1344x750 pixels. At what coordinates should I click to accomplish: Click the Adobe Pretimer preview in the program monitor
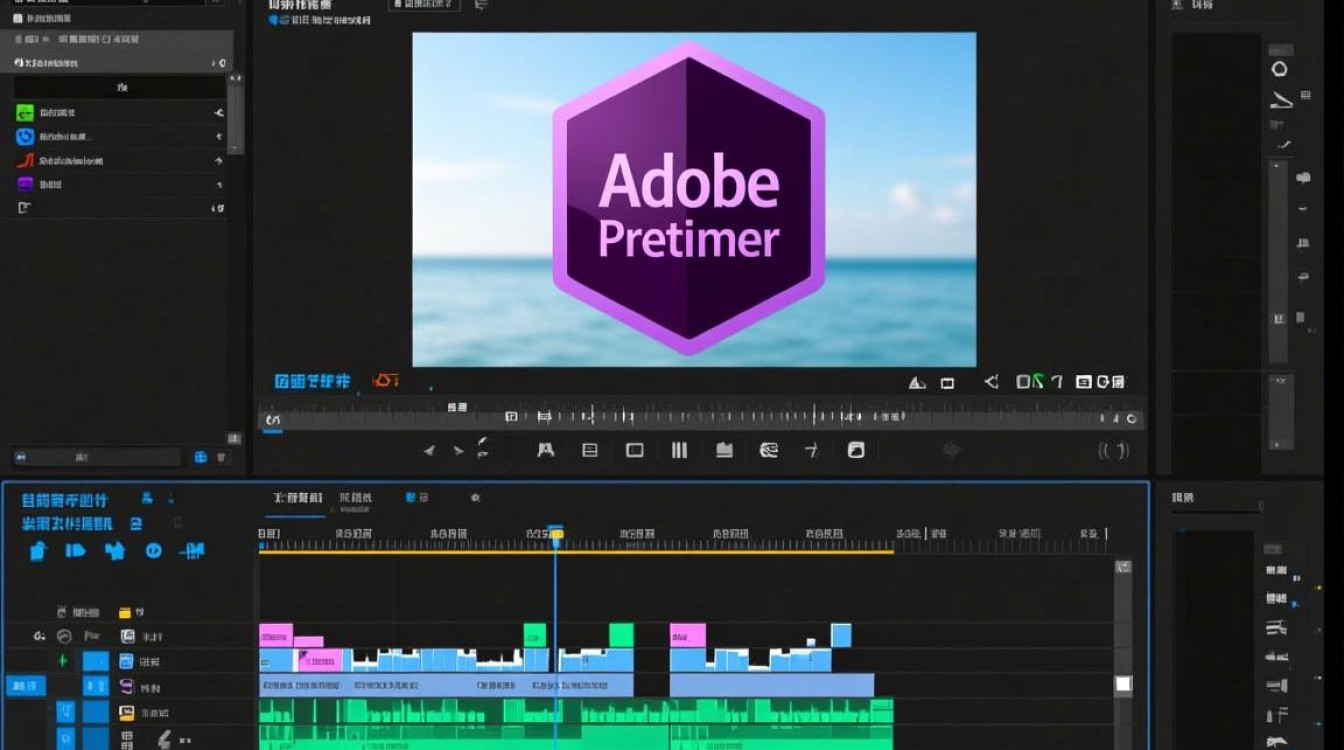694,199
